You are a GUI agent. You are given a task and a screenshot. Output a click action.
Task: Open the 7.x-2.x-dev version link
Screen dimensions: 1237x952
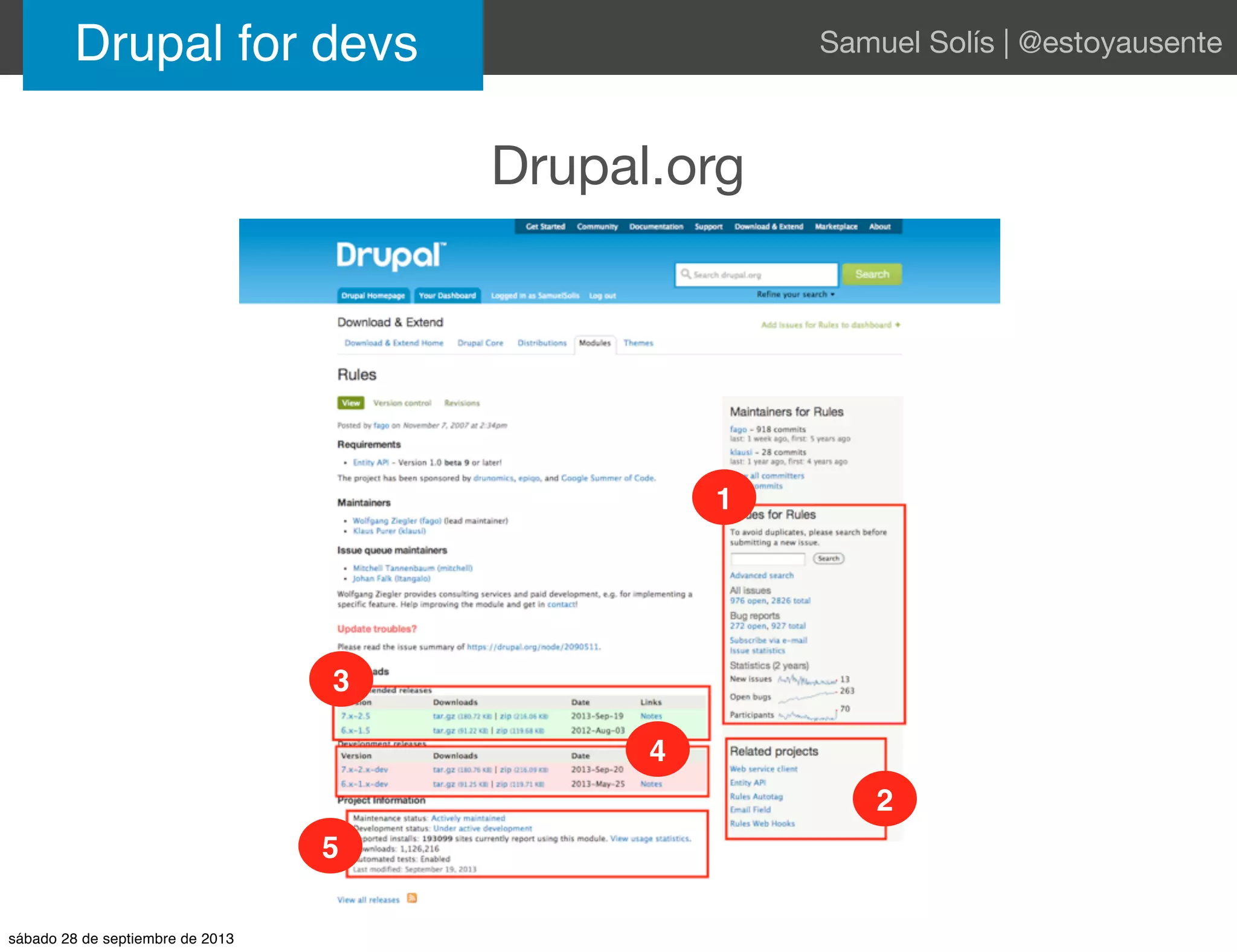pos(364,770)
